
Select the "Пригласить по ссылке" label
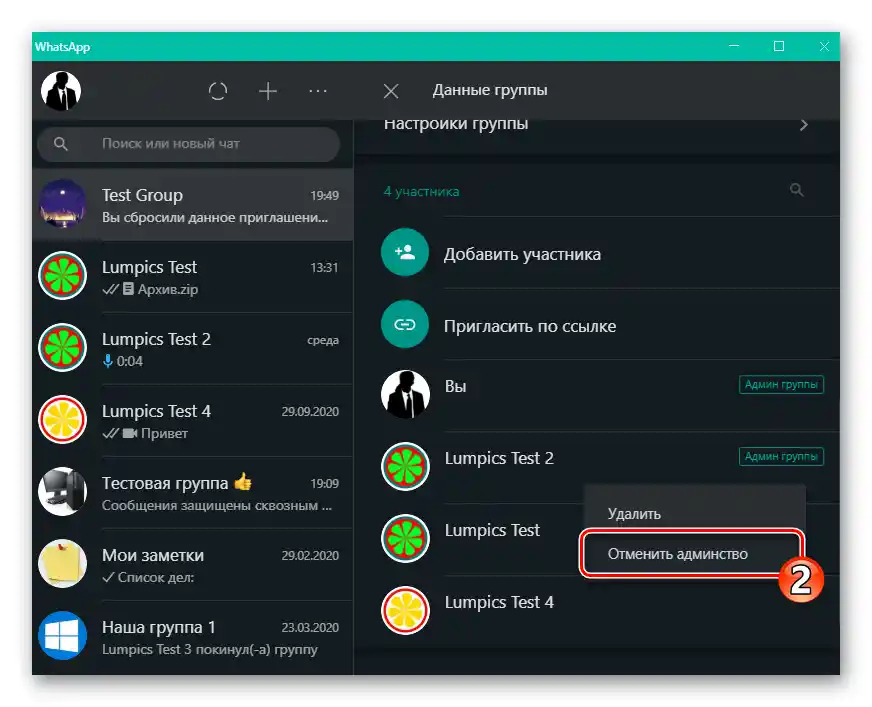[x=530, y=326]
